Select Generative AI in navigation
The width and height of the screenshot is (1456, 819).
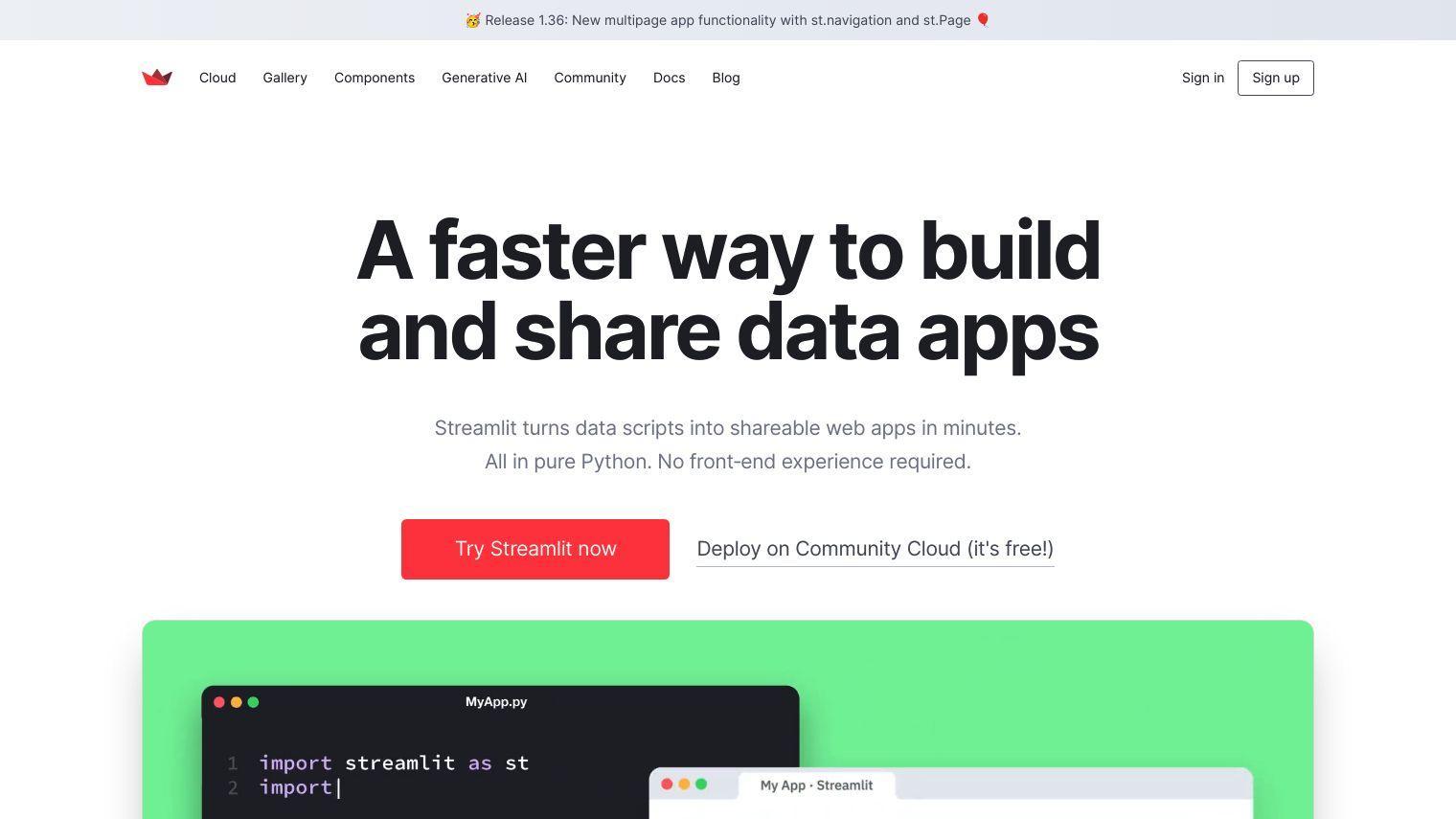[485, 78]
